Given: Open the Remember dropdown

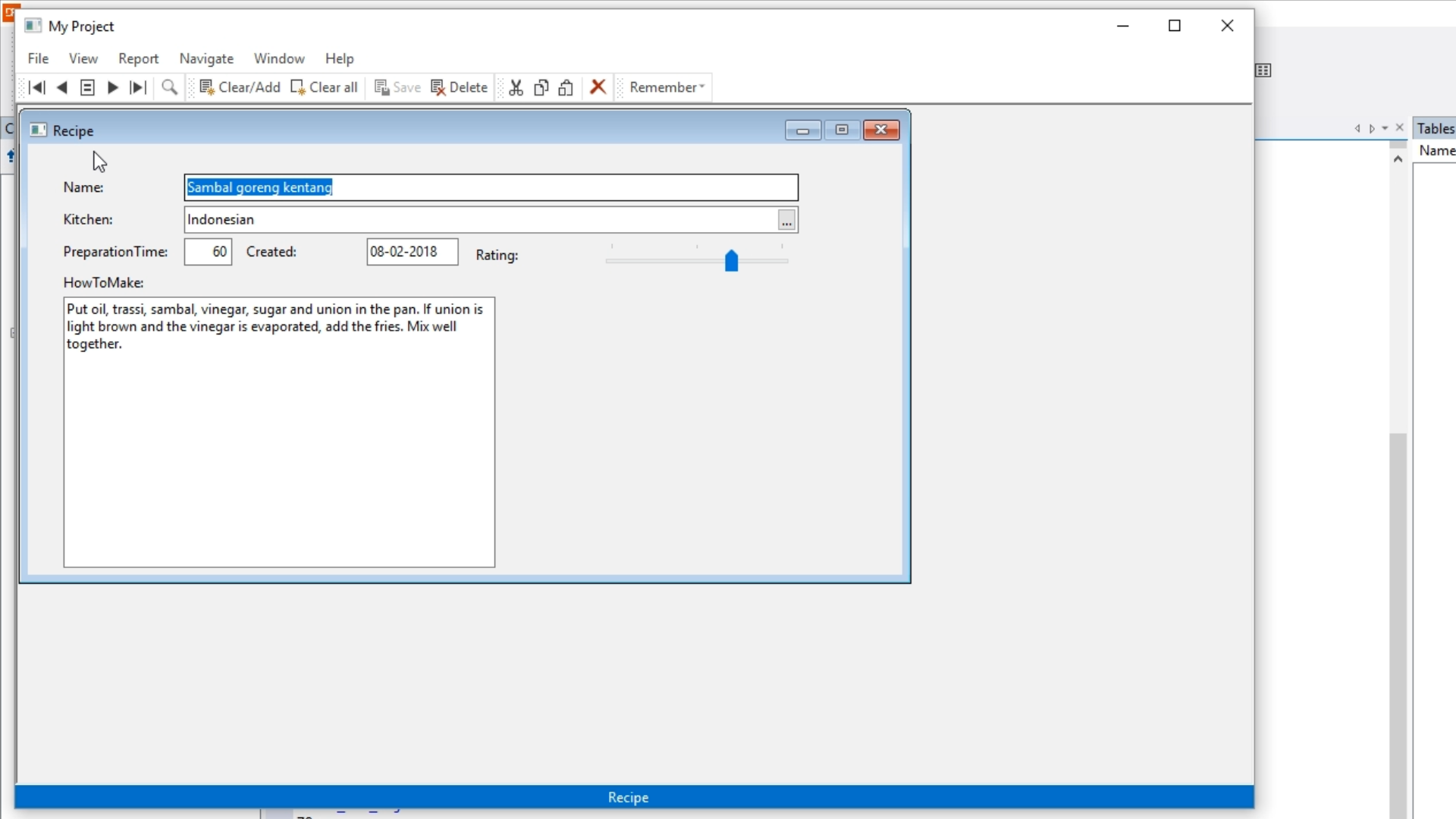Looking at the screenshot, I should pos(667,87).
